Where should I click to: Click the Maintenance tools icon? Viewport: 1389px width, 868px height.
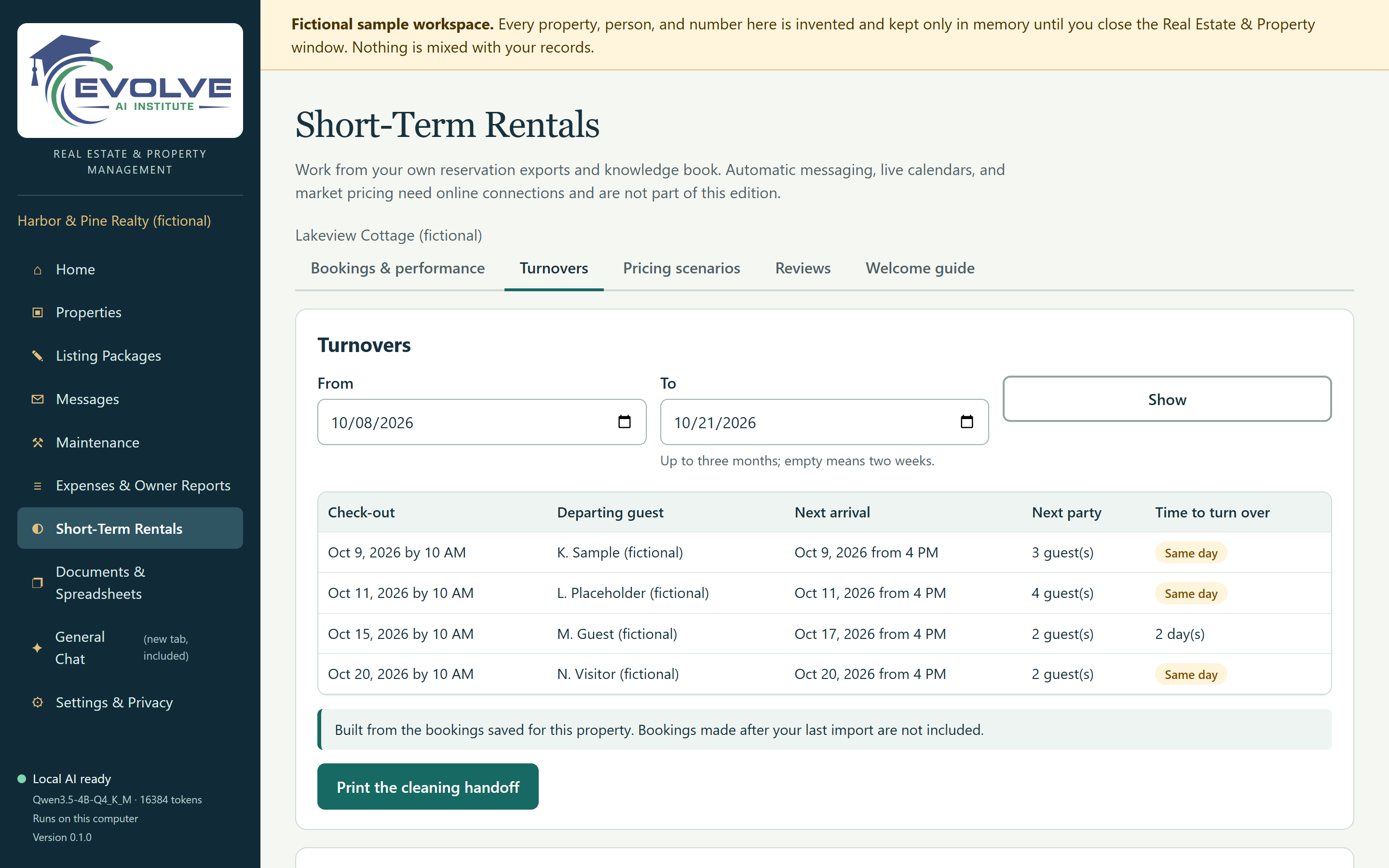pyautogui.click(x=37, y=443)
